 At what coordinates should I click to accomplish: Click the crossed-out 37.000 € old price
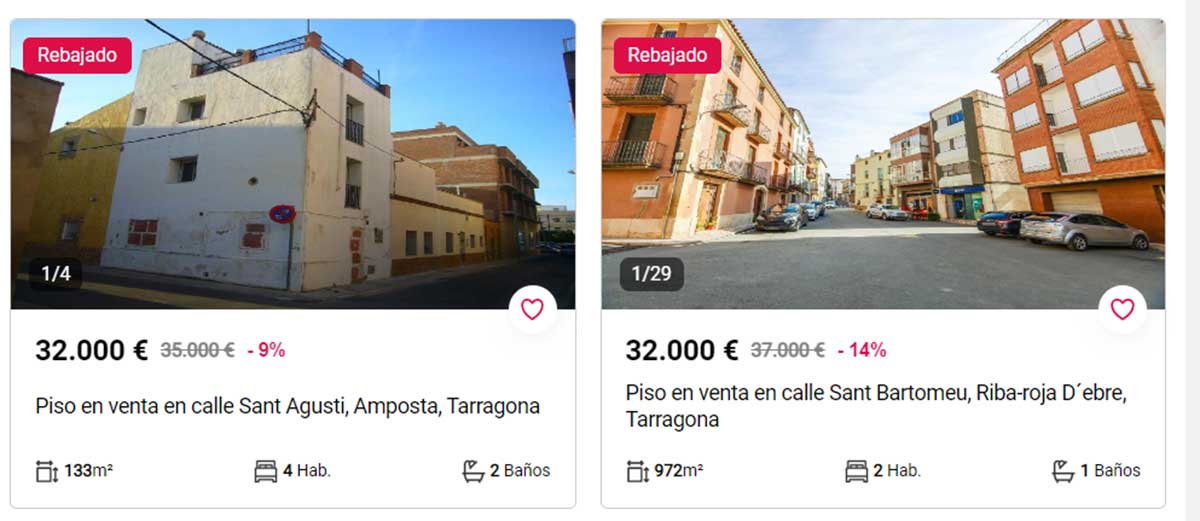tap(787, 350)
